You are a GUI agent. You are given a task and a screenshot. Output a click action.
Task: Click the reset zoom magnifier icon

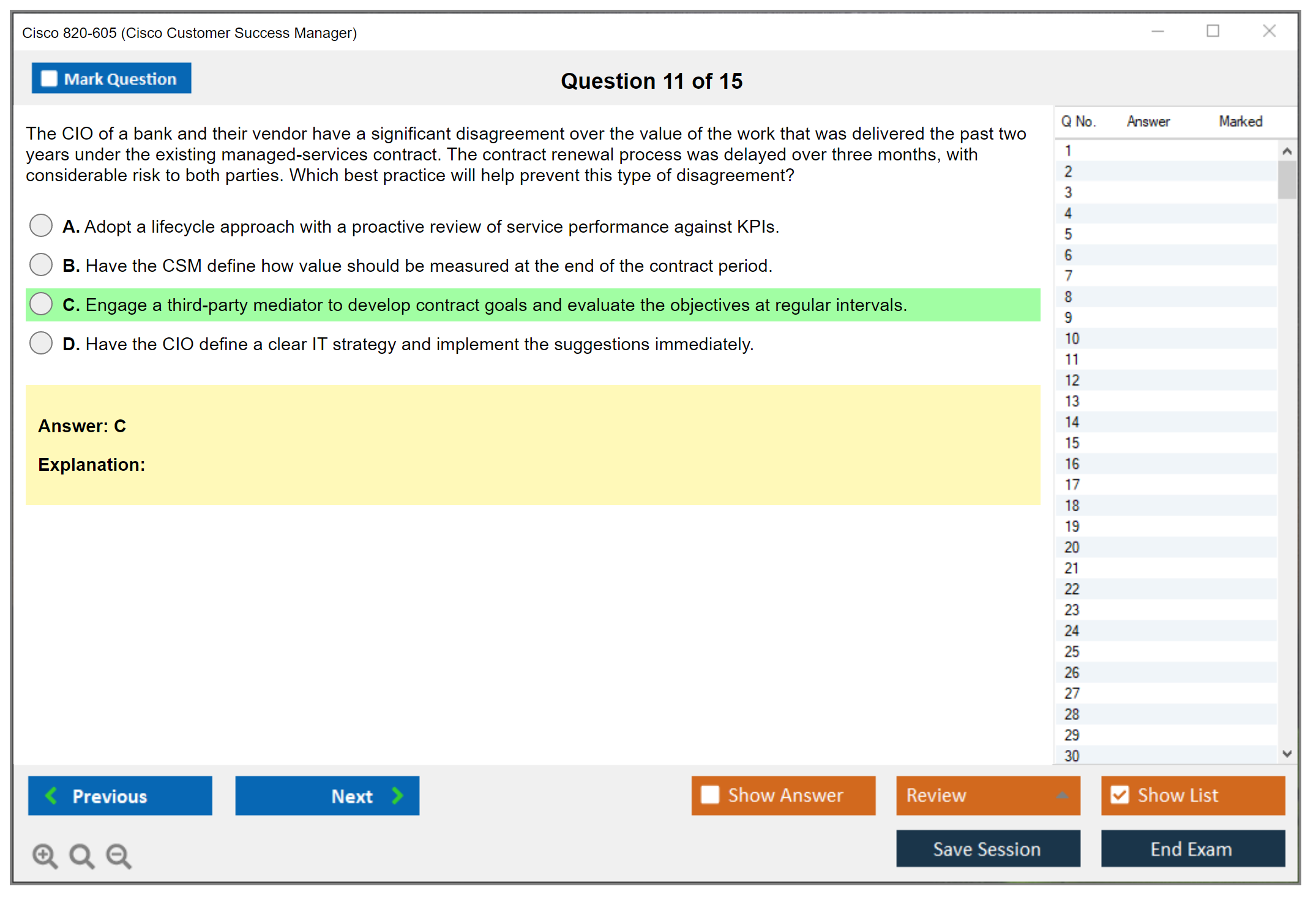click(x=81, y=855)
